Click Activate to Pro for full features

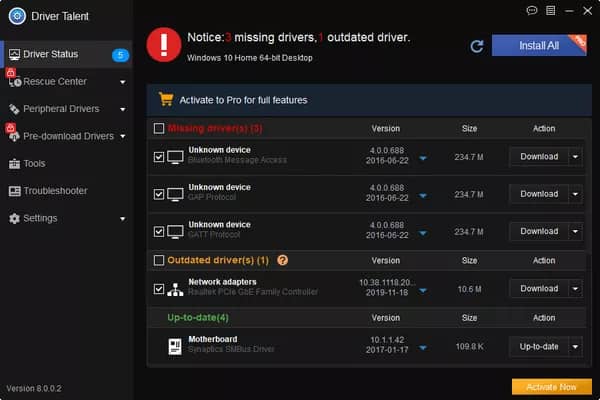[x=243, y=100]
